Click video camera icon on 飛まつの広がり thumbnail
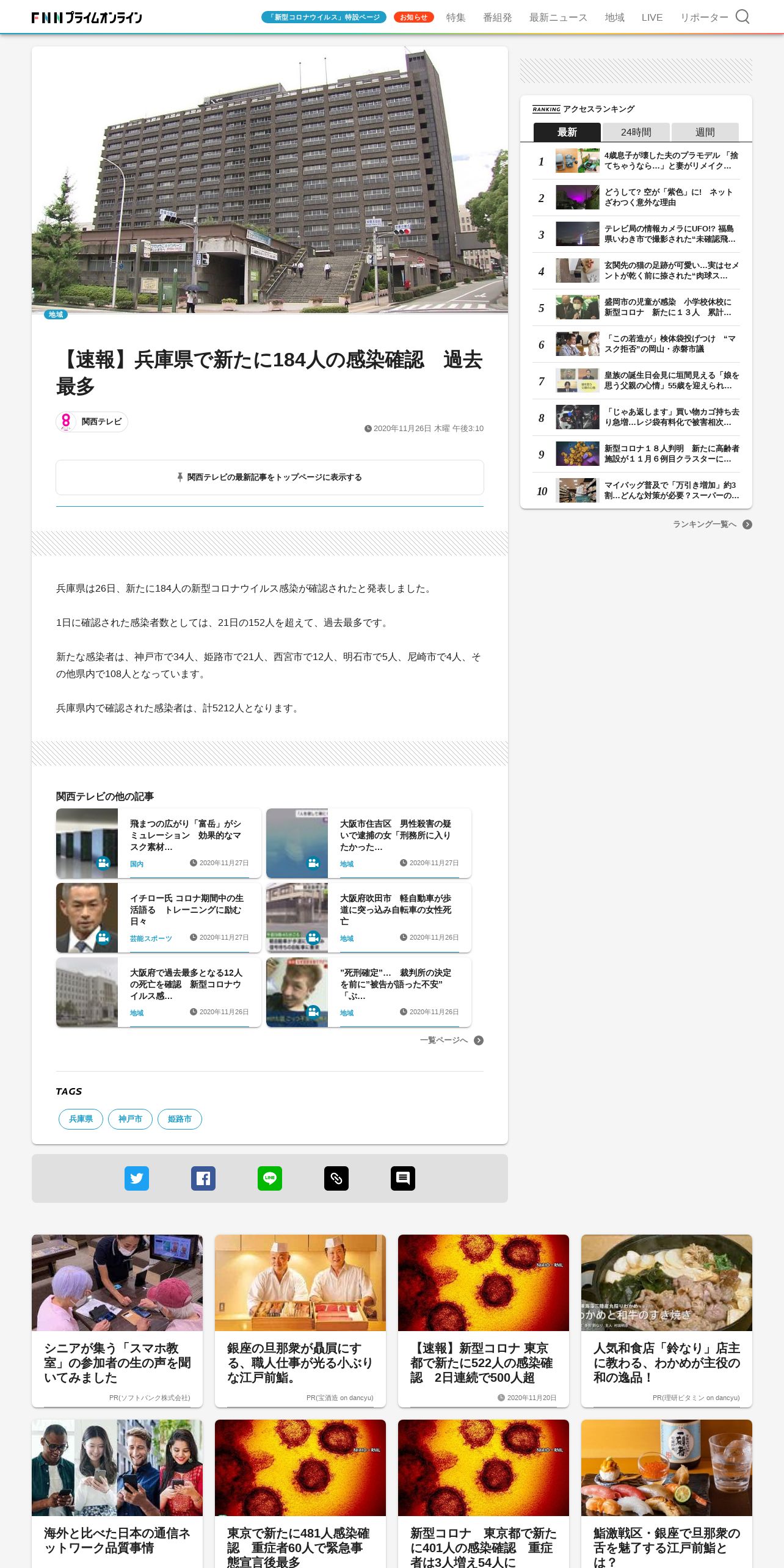 (x=103, y=863)
